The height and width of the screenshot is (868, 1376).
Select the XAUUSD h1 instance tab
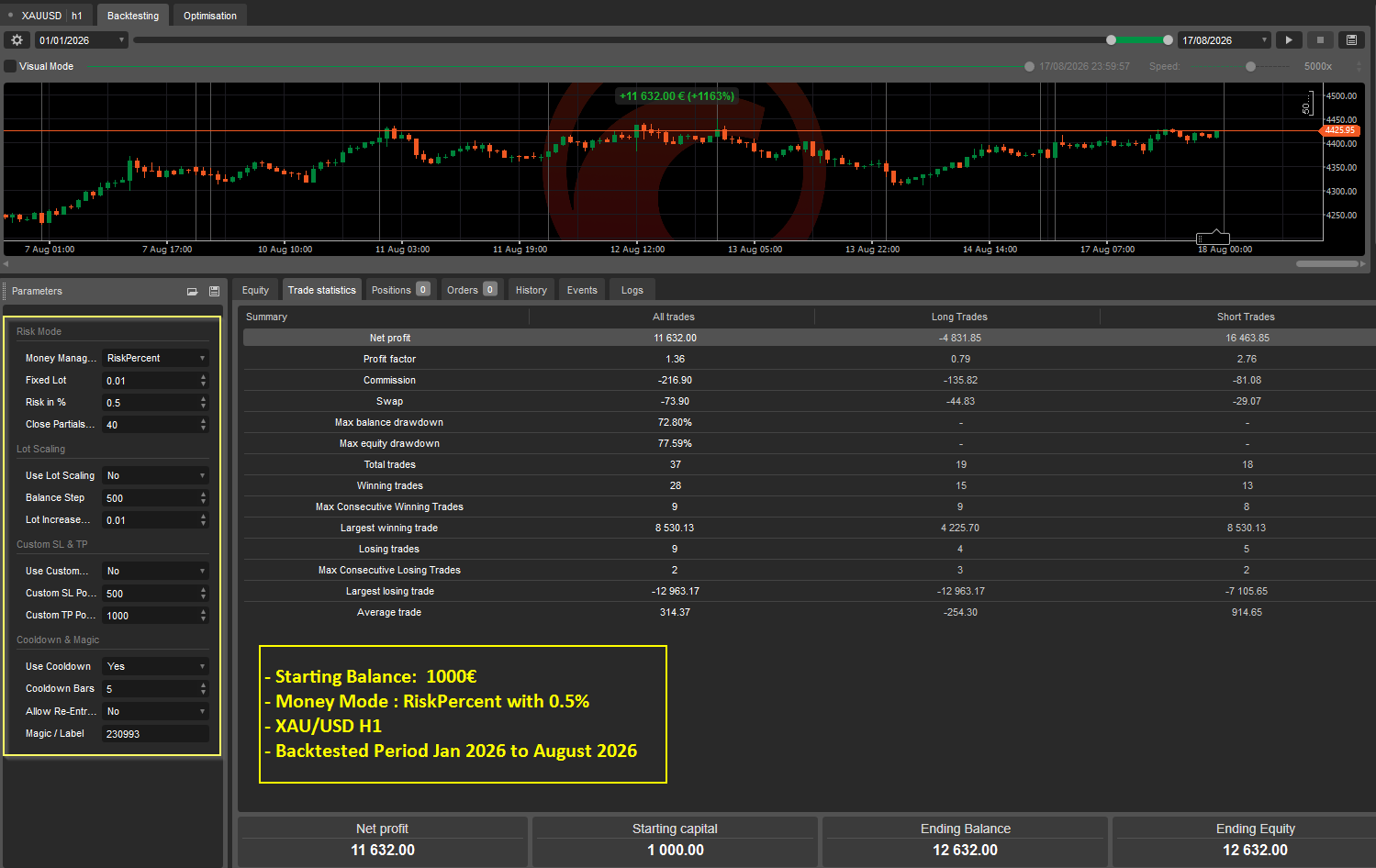click(x=51, y=16)
